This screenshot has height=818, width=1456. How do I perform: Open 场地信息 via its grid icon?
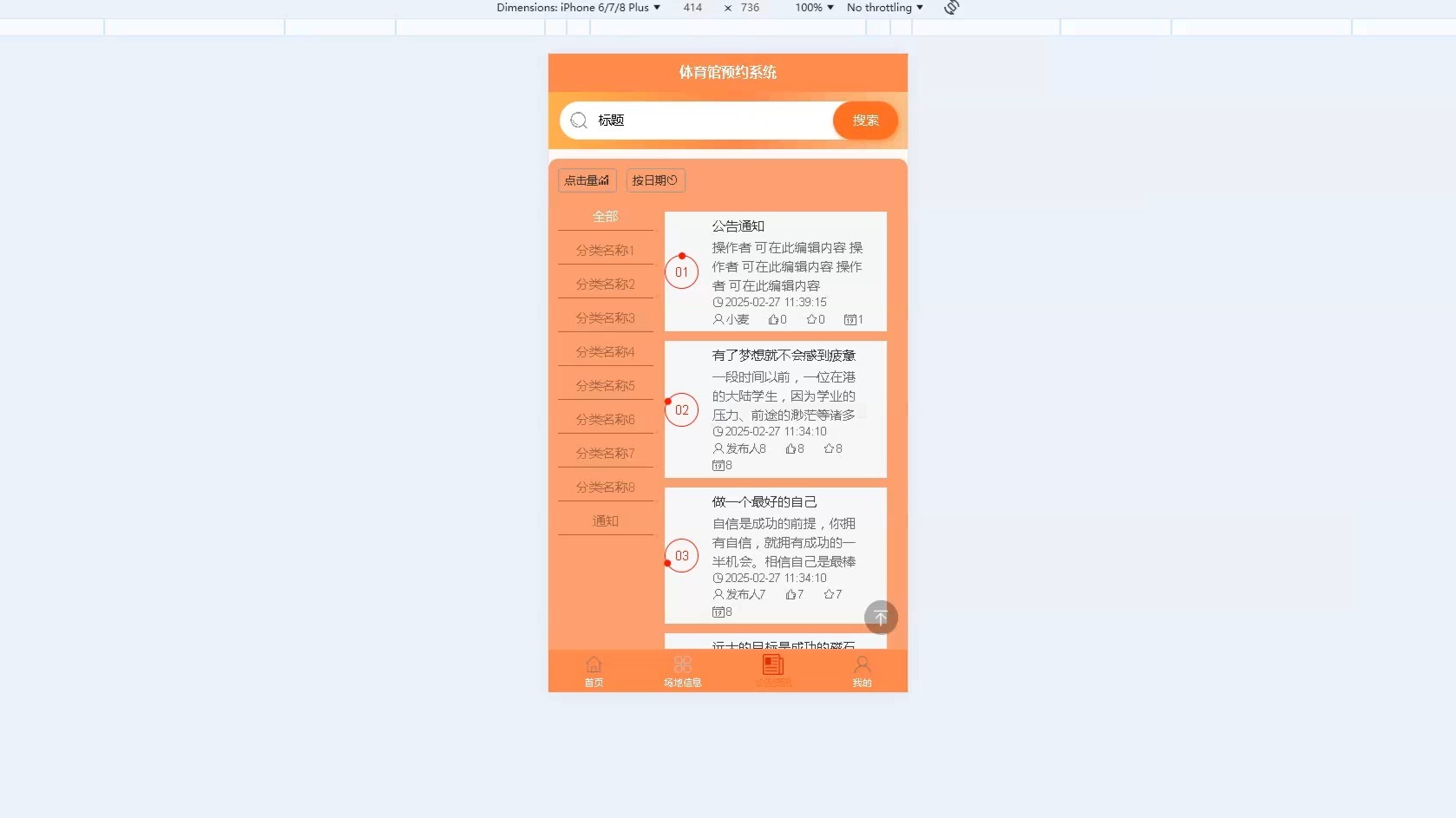[x=683, y=664]
